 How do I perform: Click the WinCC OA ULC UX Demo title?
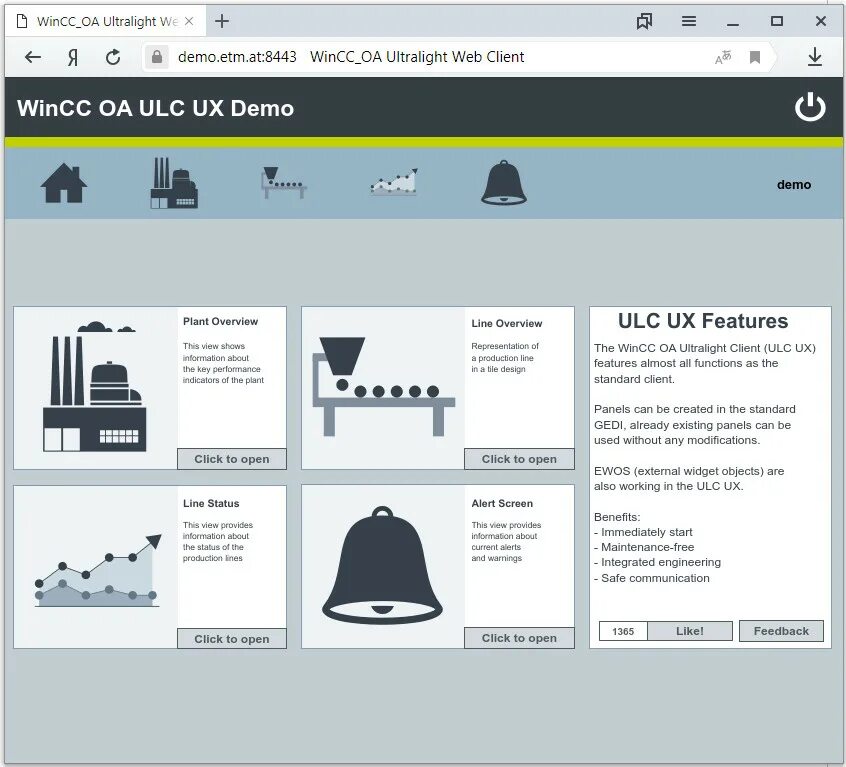coord(155,108)
